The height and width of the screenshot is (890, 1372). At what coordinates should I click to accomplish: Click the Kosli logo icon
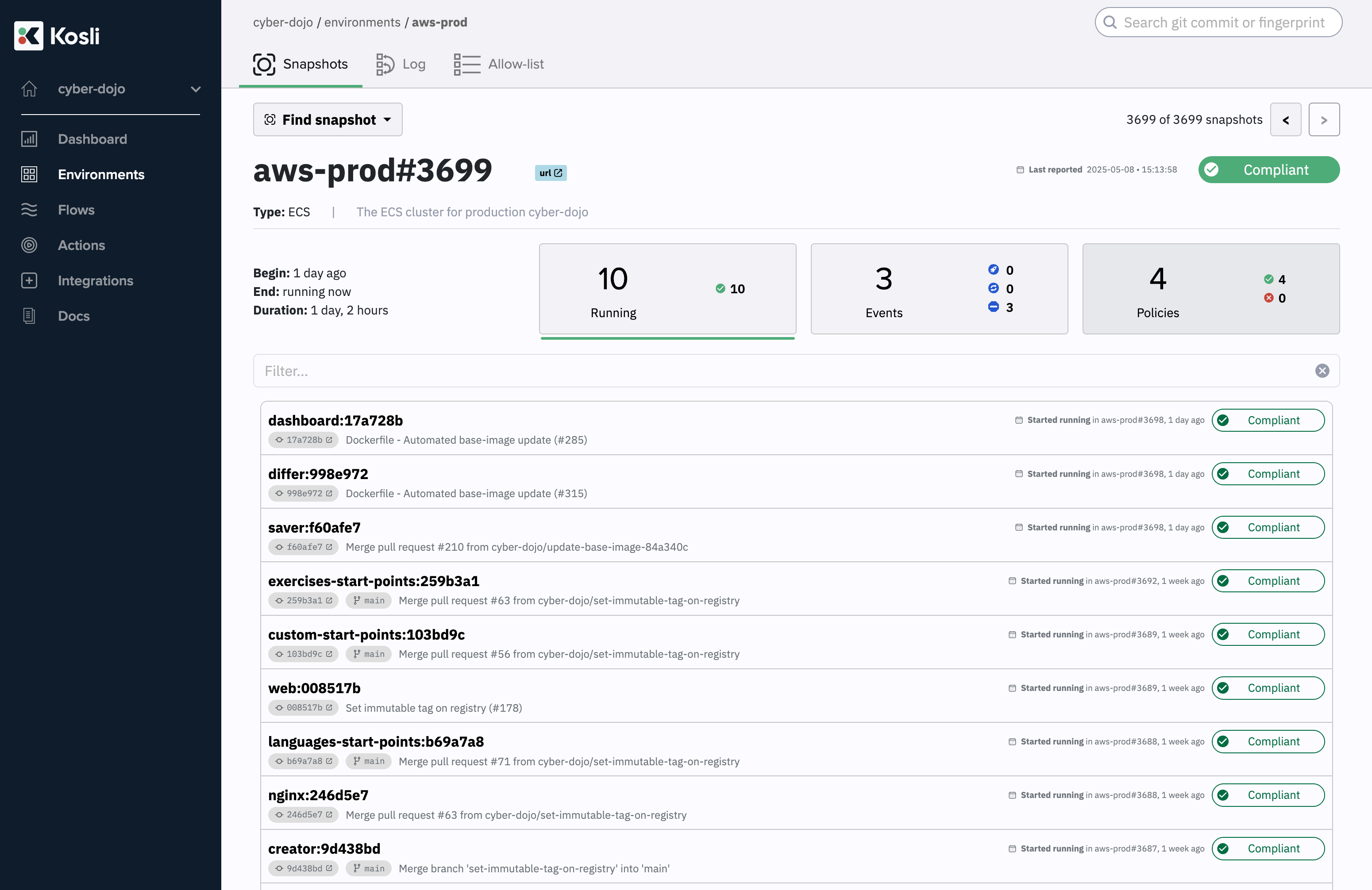point(28,36)
